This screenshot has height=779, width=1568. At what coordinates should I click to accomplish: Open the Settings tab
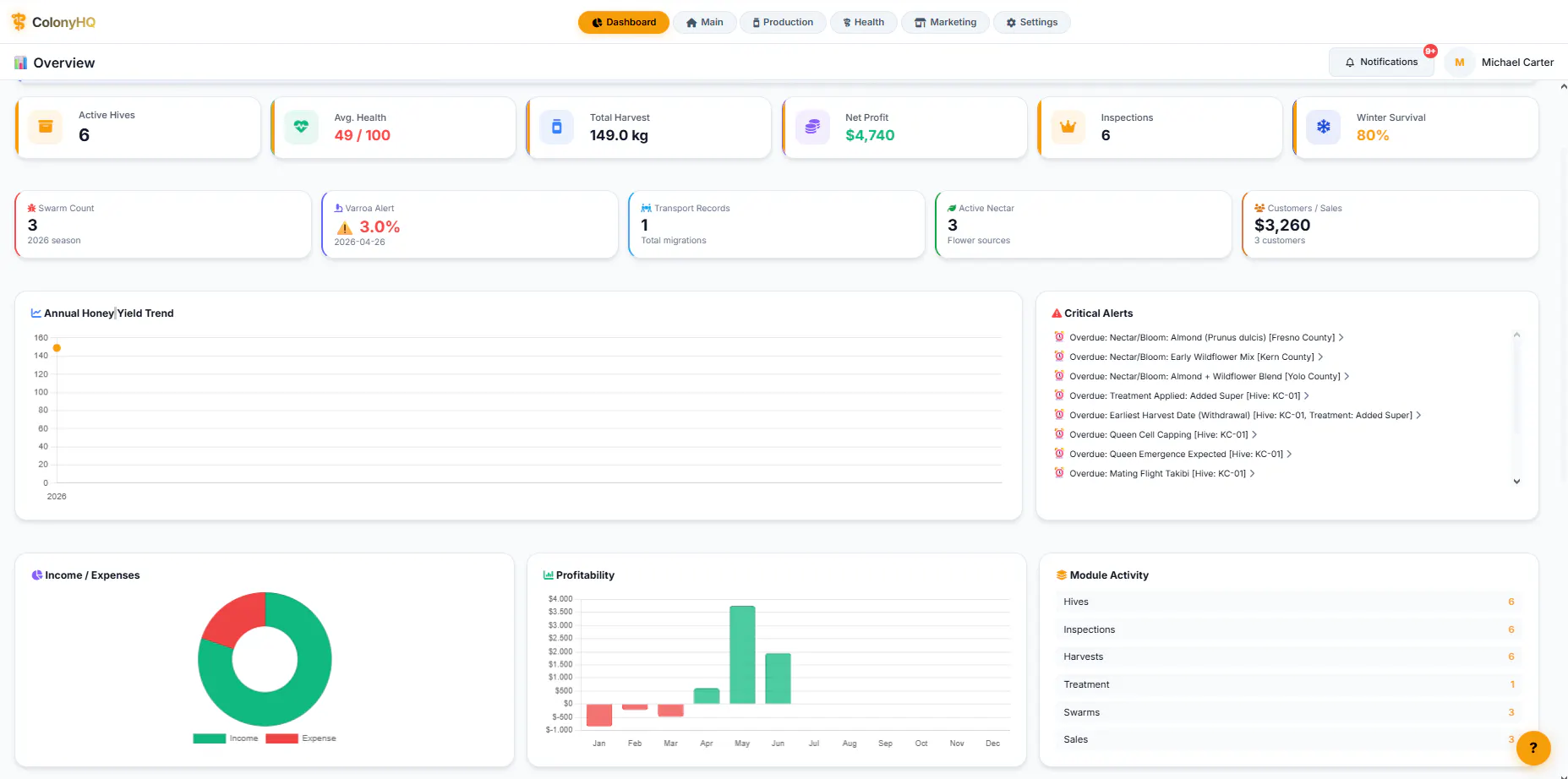pyautogui.click(x=1032, y=23)
